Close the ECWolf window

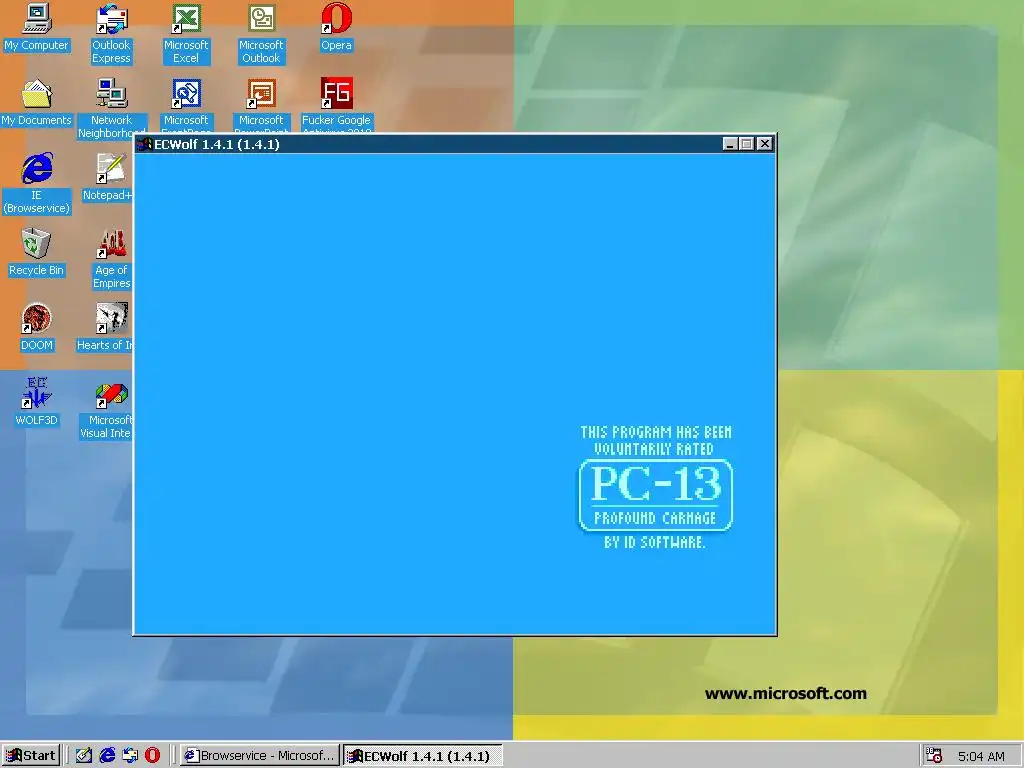point(765,144)
